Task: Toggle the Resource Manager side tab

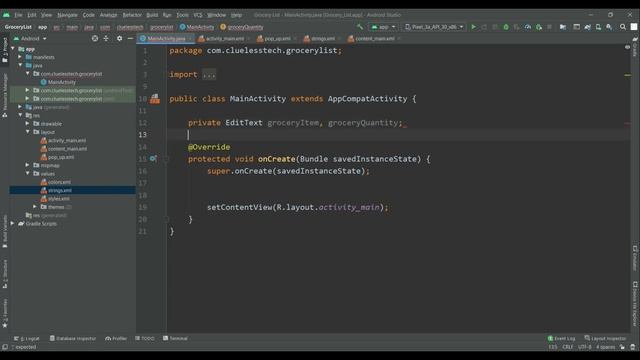Action: 4,96
